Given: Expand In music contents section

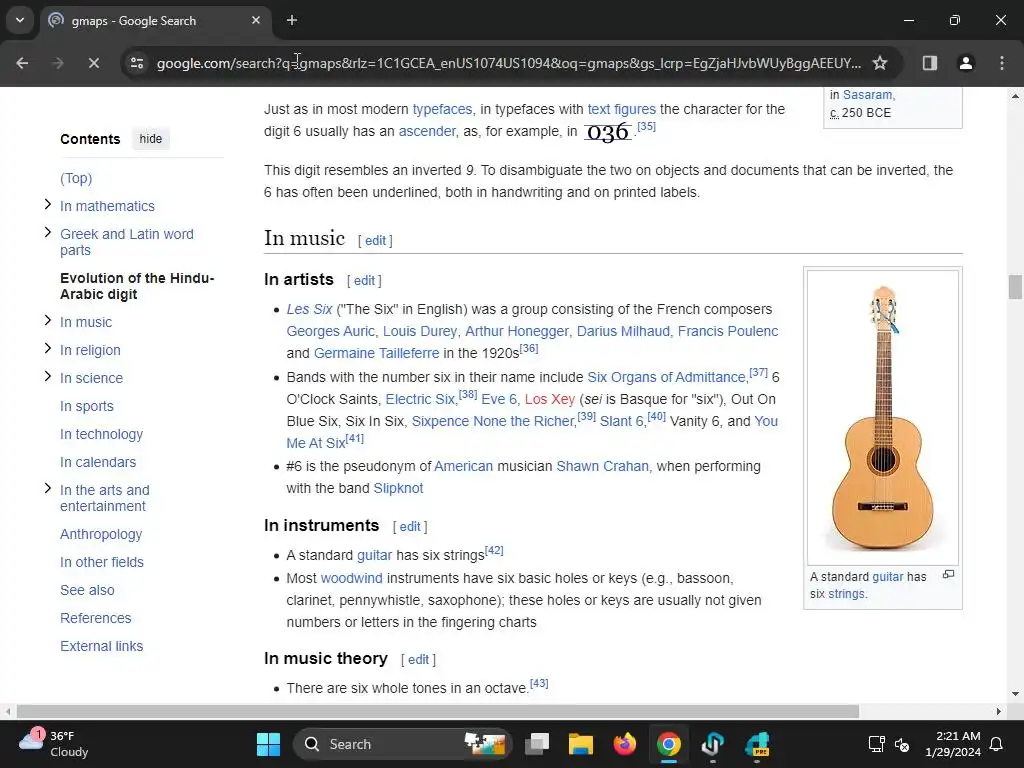Looking at the screenshot, I should [48, 320].
